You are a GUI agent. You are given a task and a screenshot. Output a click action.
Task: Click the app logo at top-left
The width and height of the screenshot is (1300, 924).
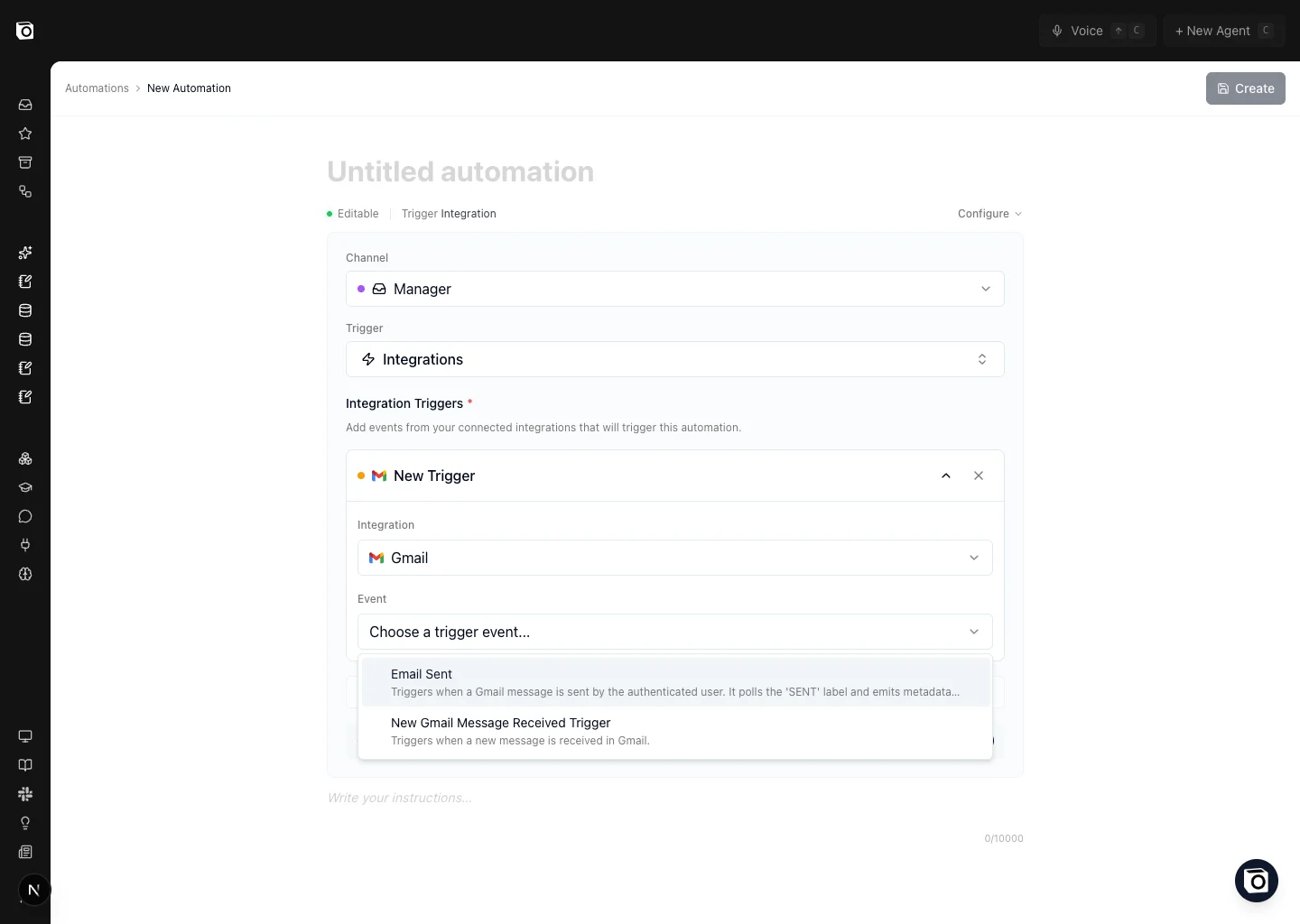pyautogui.click(x=25, y=31)
